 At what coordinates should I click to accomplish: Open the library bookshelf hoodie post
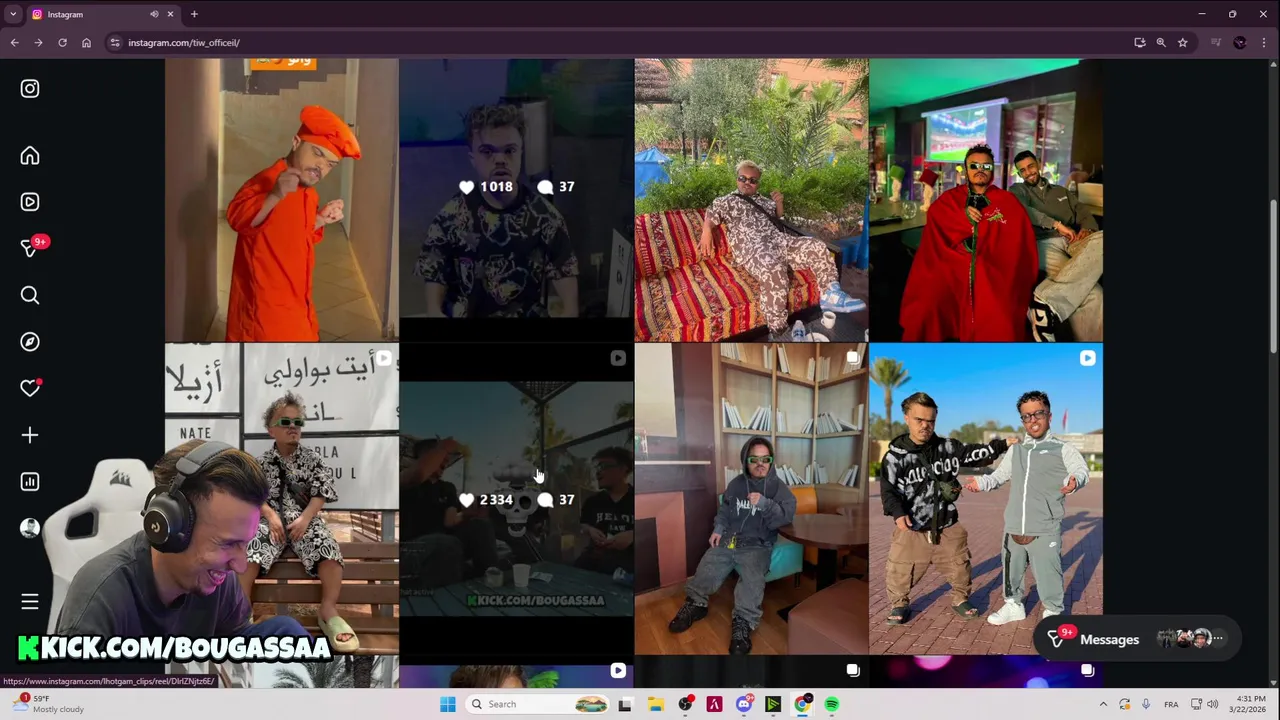(751, 498)
